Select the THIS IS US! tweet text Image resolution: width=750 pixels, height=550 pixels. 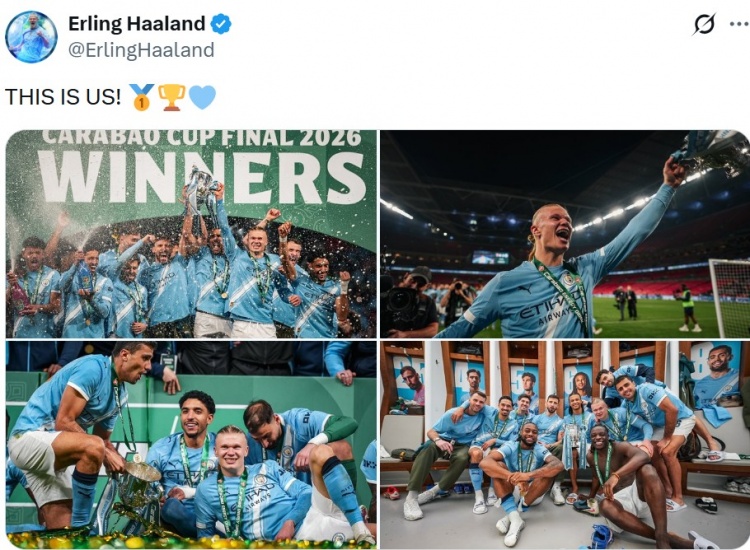point(63,97)
